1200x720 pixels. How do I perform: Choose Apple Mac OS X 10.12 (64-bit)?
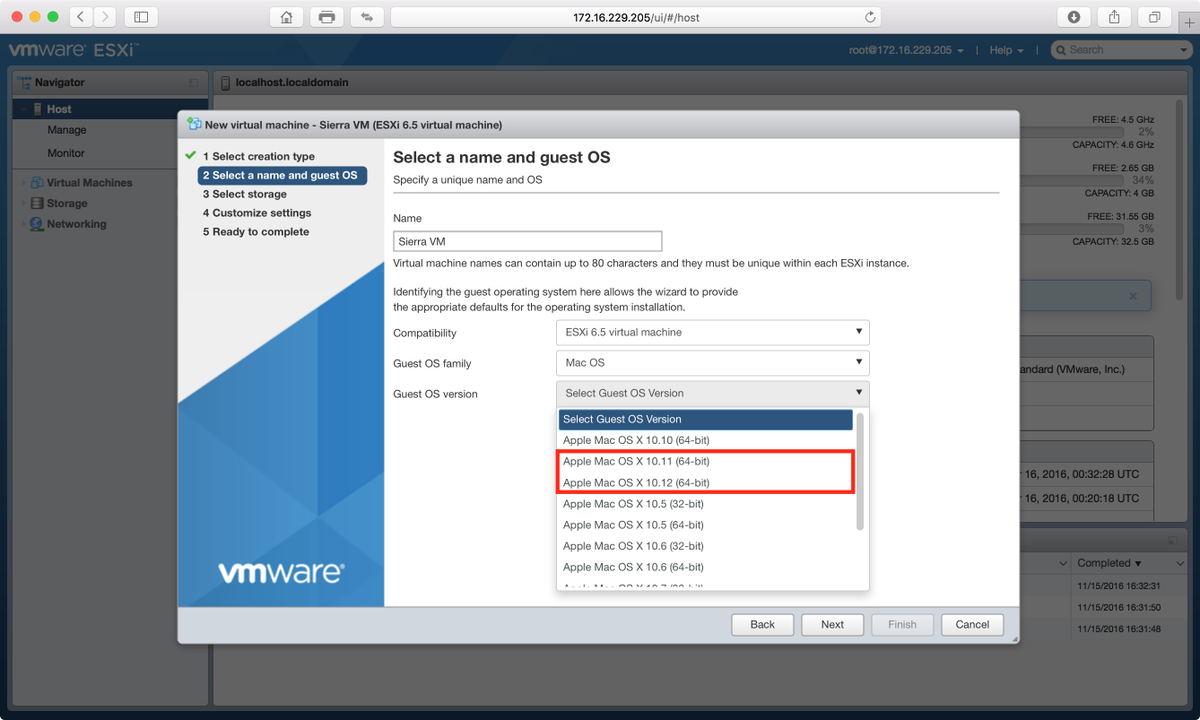point(705,483)
